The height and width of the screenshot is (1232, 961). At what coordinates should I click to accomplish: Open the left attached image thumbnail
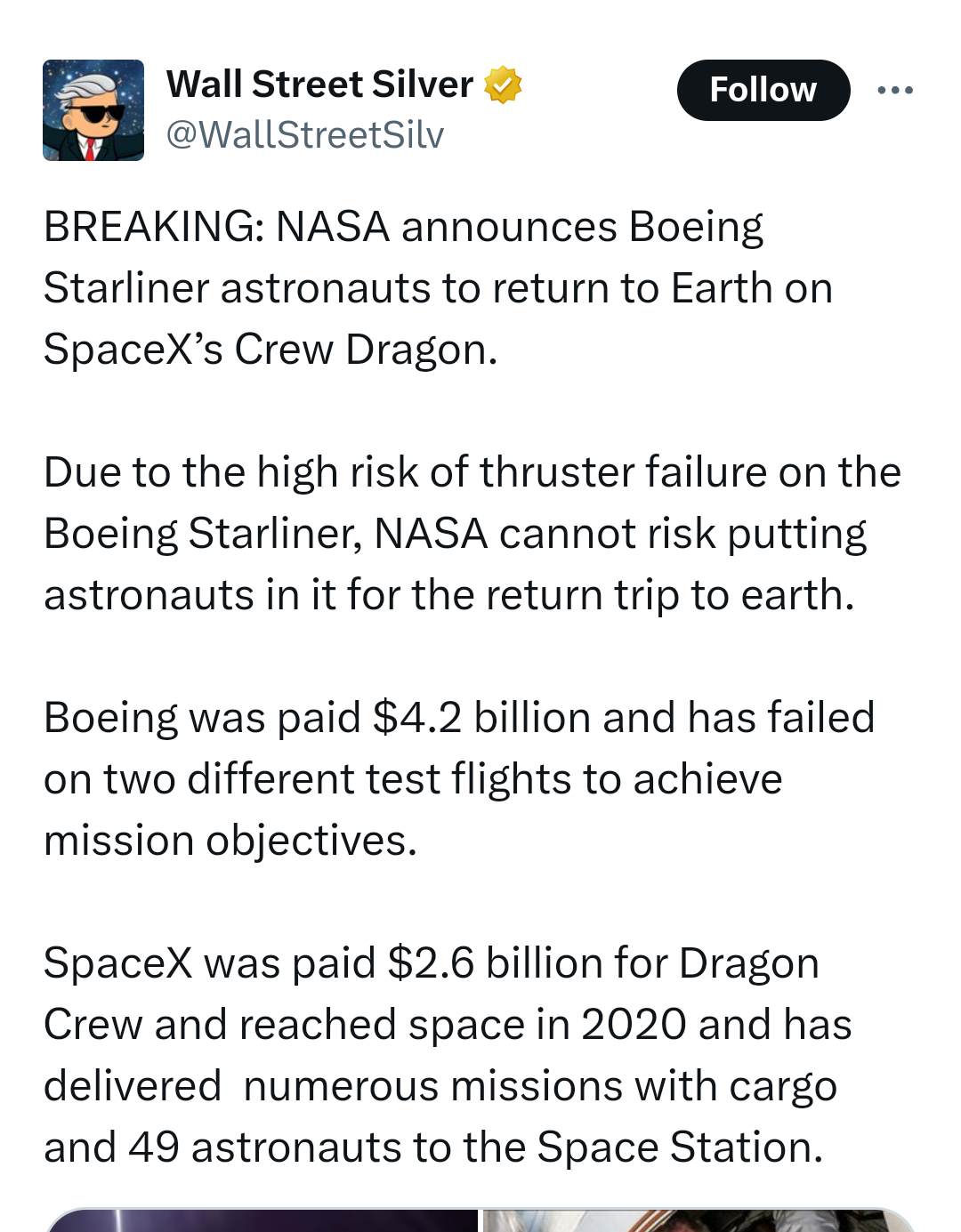point(262,1220)
